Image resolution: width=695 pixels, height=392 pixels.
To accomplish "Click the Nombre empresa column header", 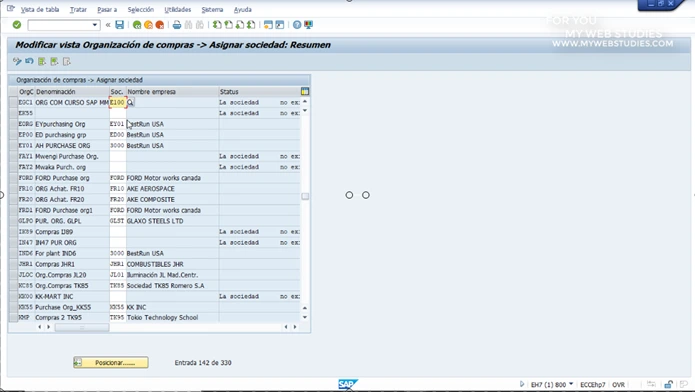I will [172, 92].
